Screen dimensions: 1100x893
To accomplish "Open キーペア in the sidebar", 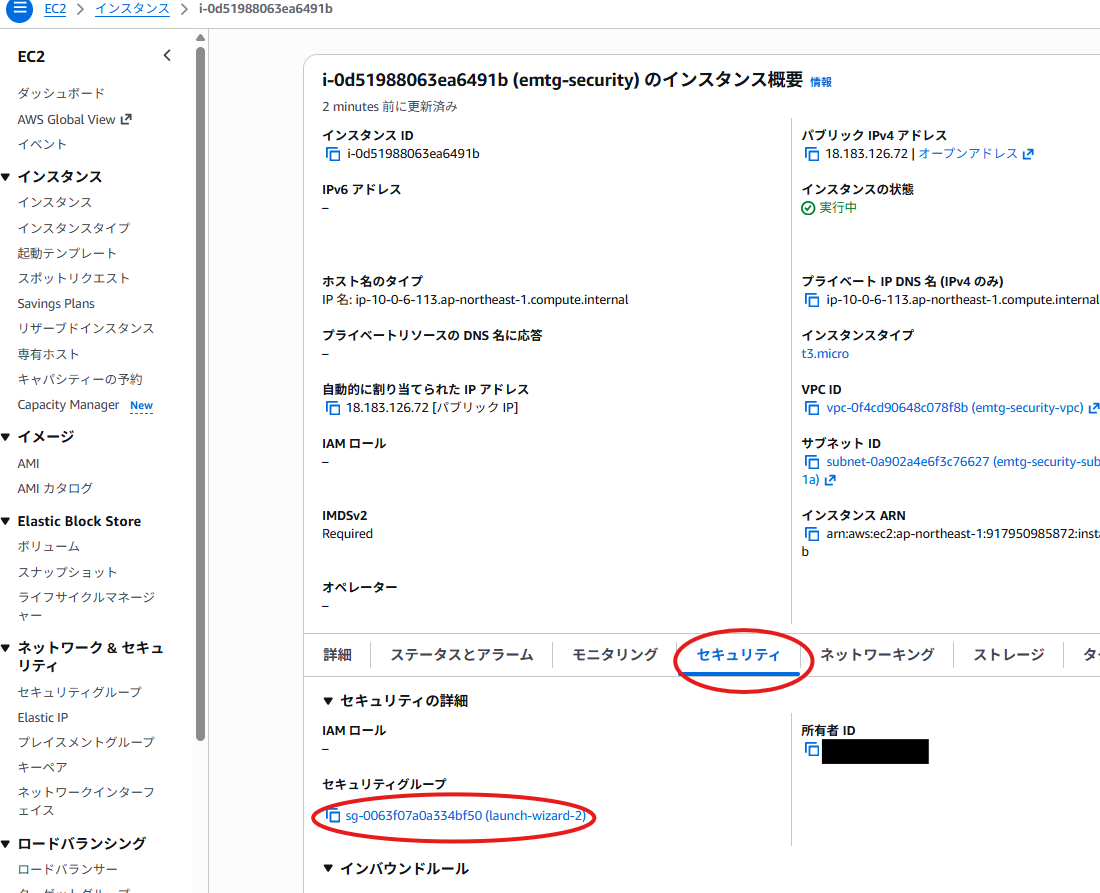I will pyautogui.click(x=42, y=767).
